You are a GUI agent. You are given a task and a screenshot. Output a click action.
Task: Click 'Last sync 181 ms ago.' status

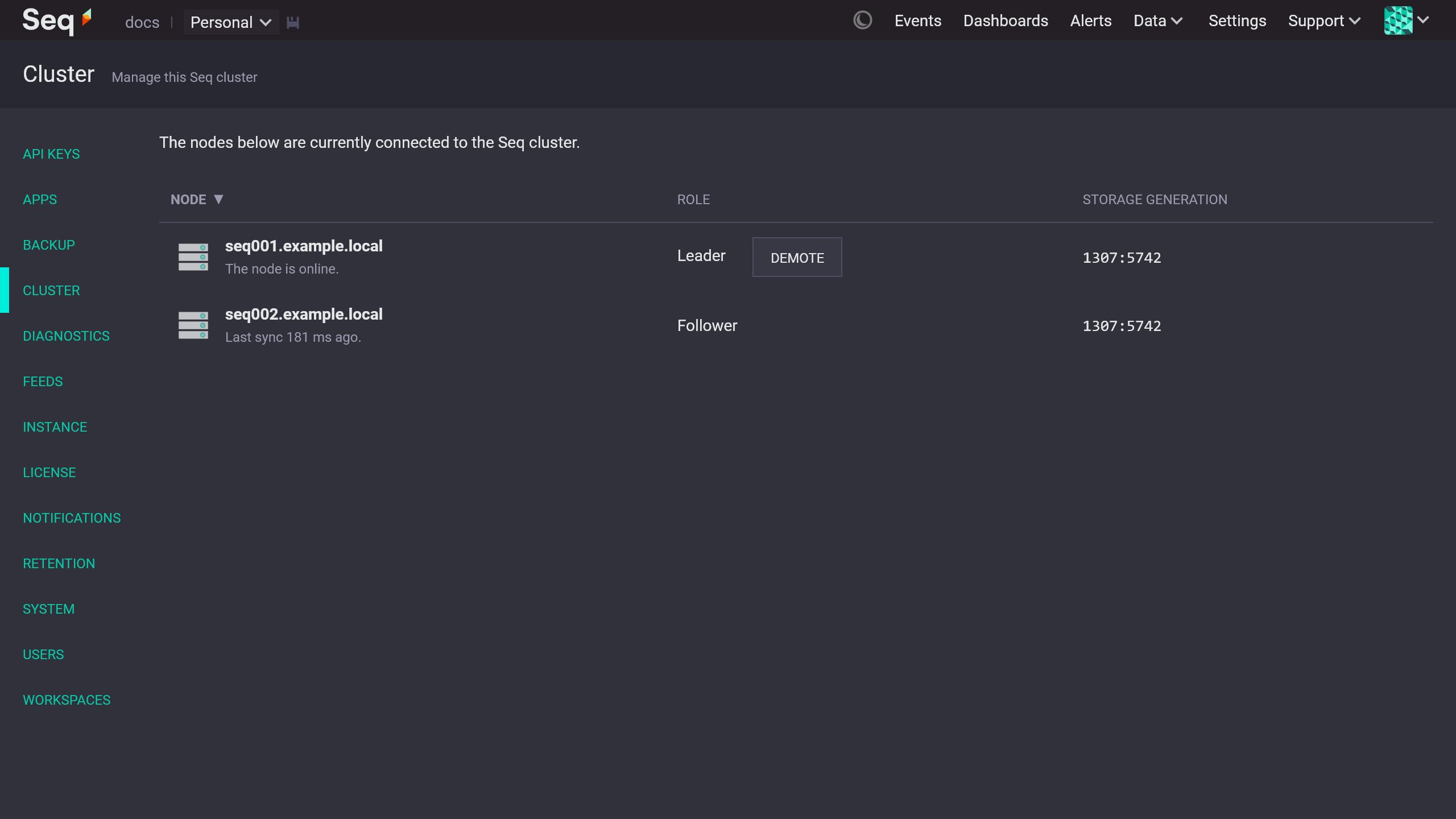(x=293, y=337)
